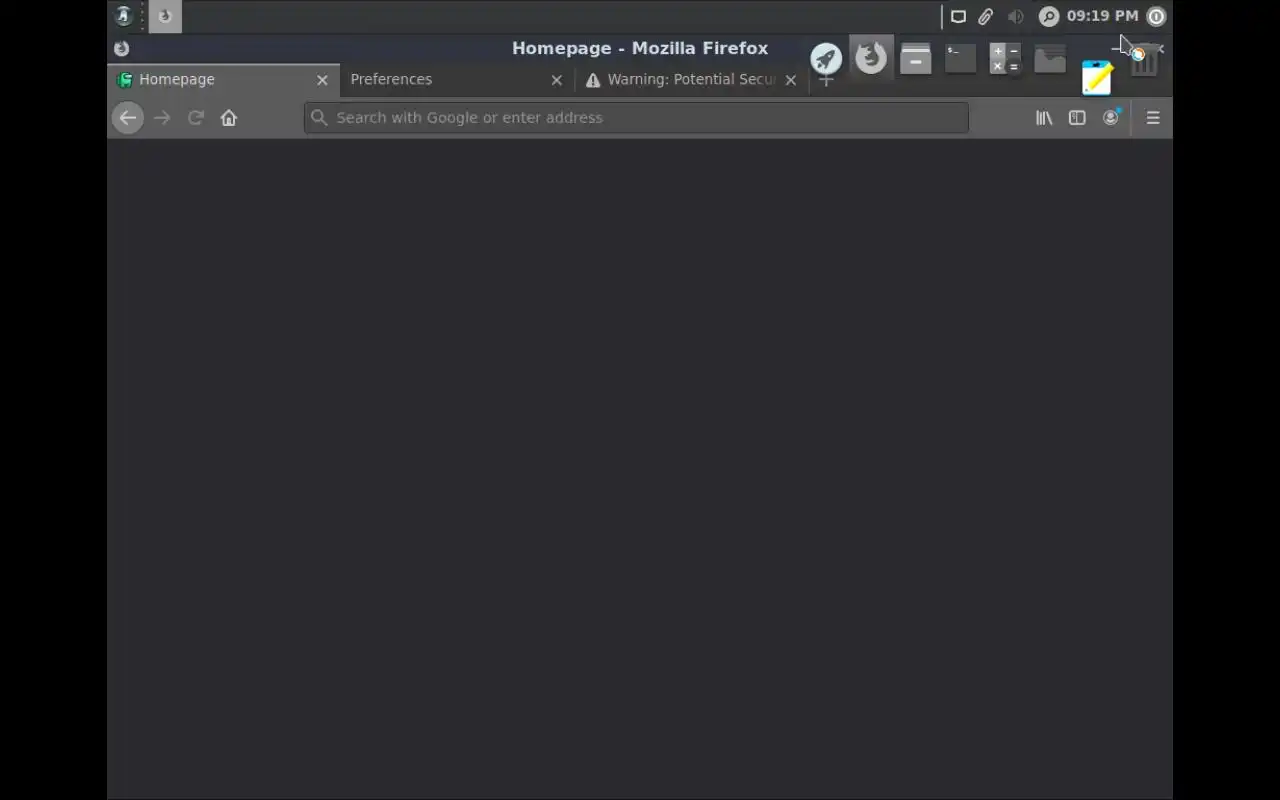The image size is (1280, 800).
Task: Close the Homepage tab
Action: [322, 80]
